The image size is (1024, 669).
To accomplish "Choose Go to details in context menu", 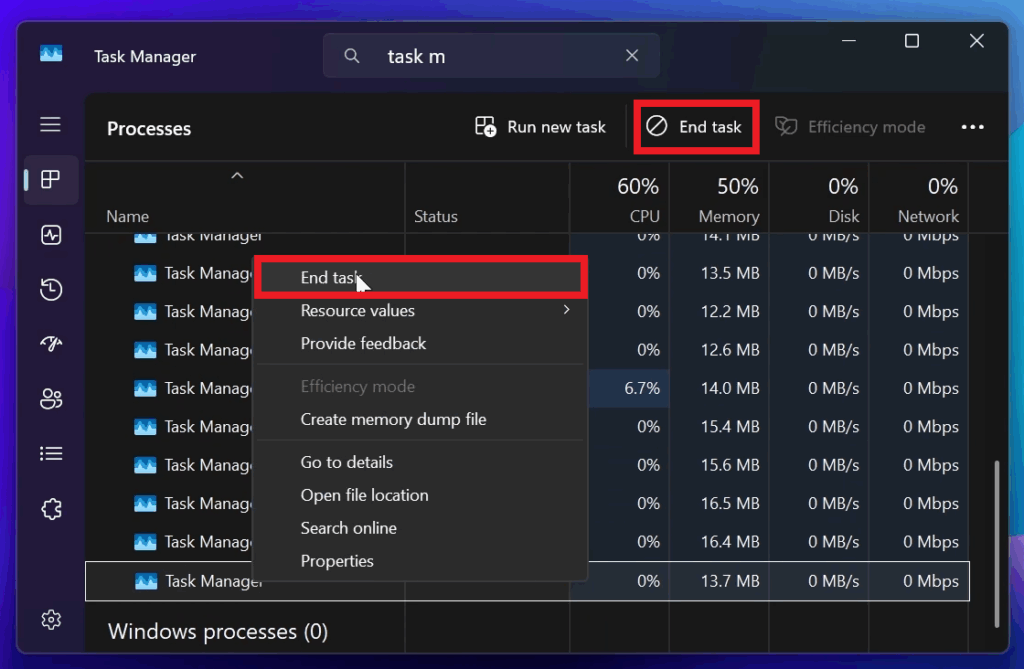I will pyautogui.click(x=347, y=462).
